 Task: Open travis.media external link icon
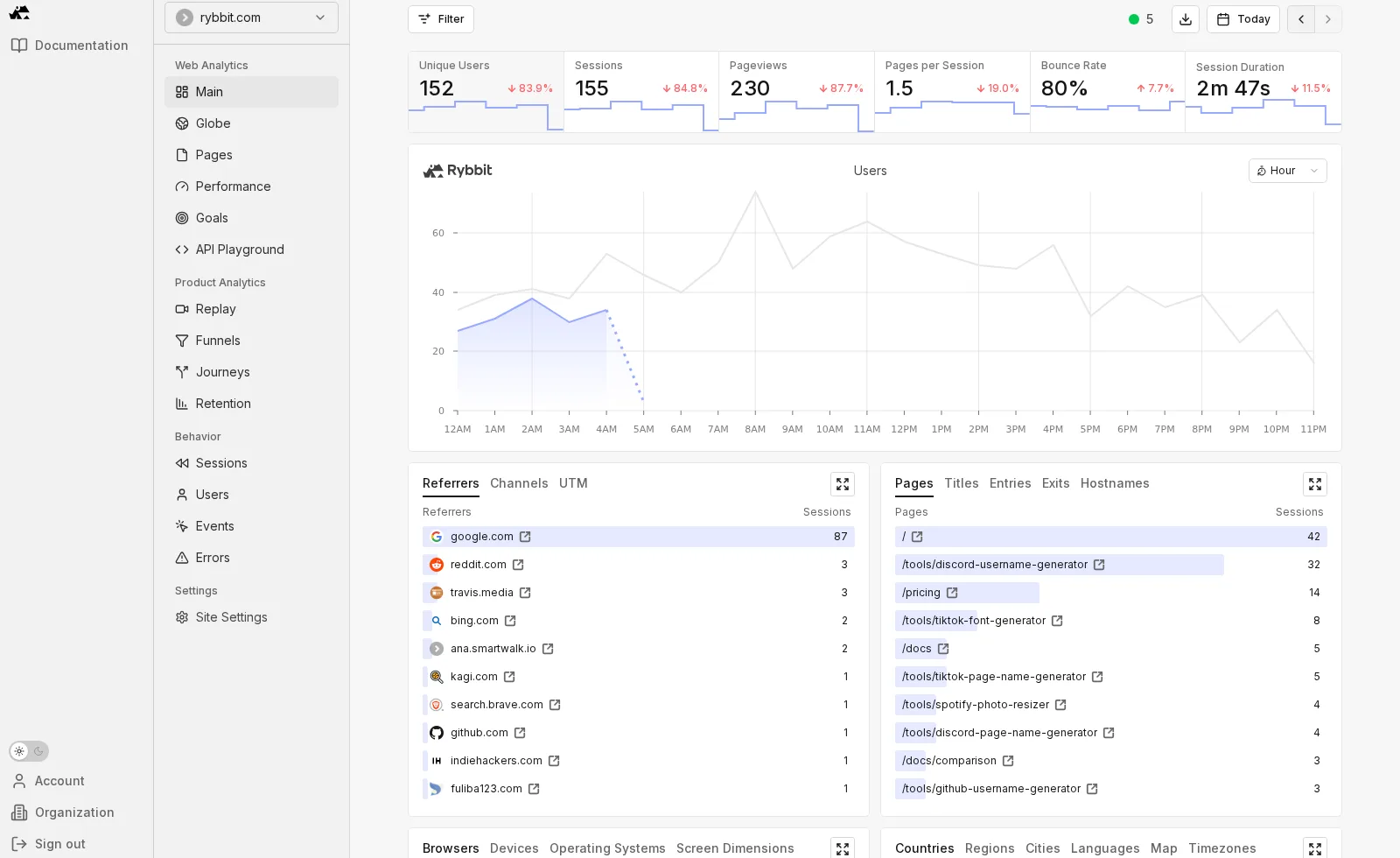click(525, 593)
